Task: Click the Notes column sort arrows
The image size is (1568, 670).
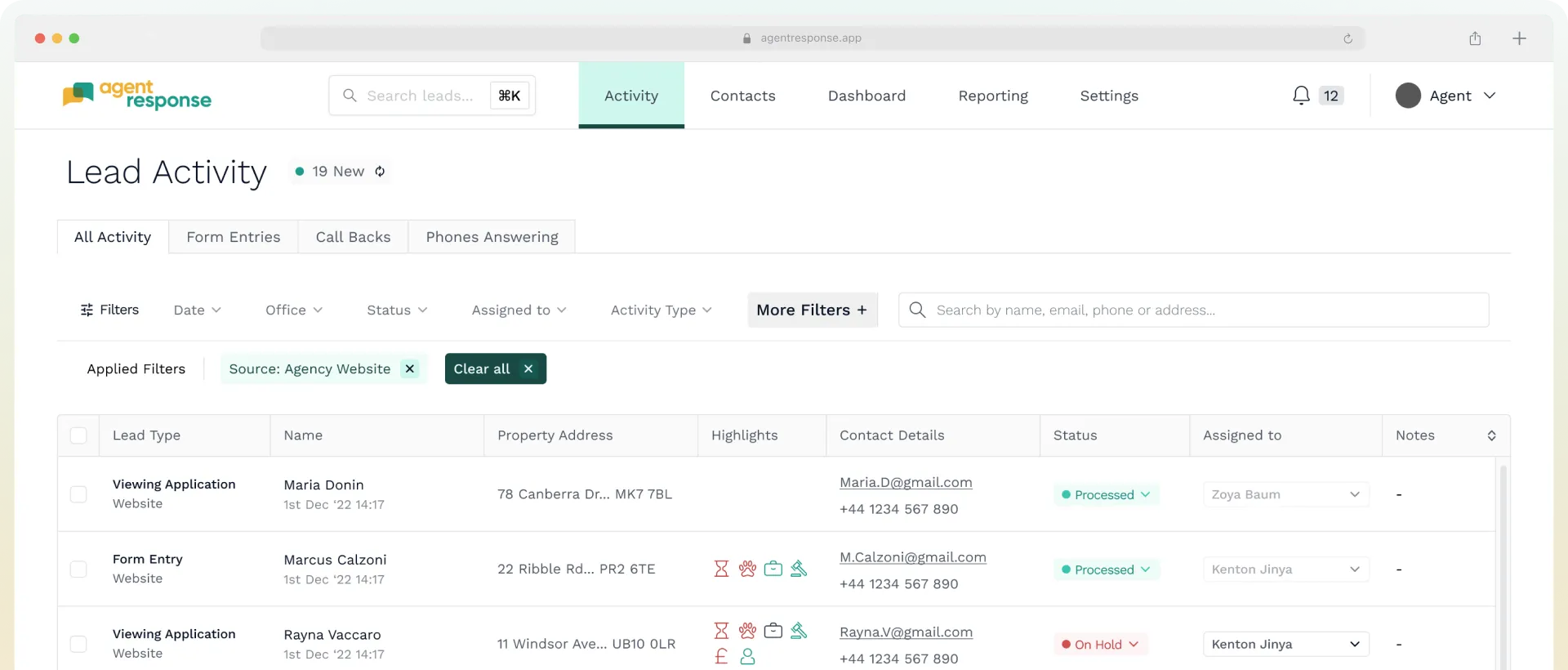Action: click(1491, 435)
